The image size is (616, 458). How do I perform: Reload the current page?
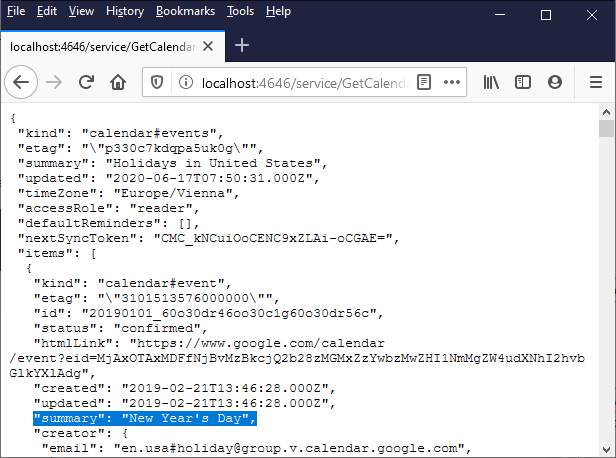tap(87, 82)
